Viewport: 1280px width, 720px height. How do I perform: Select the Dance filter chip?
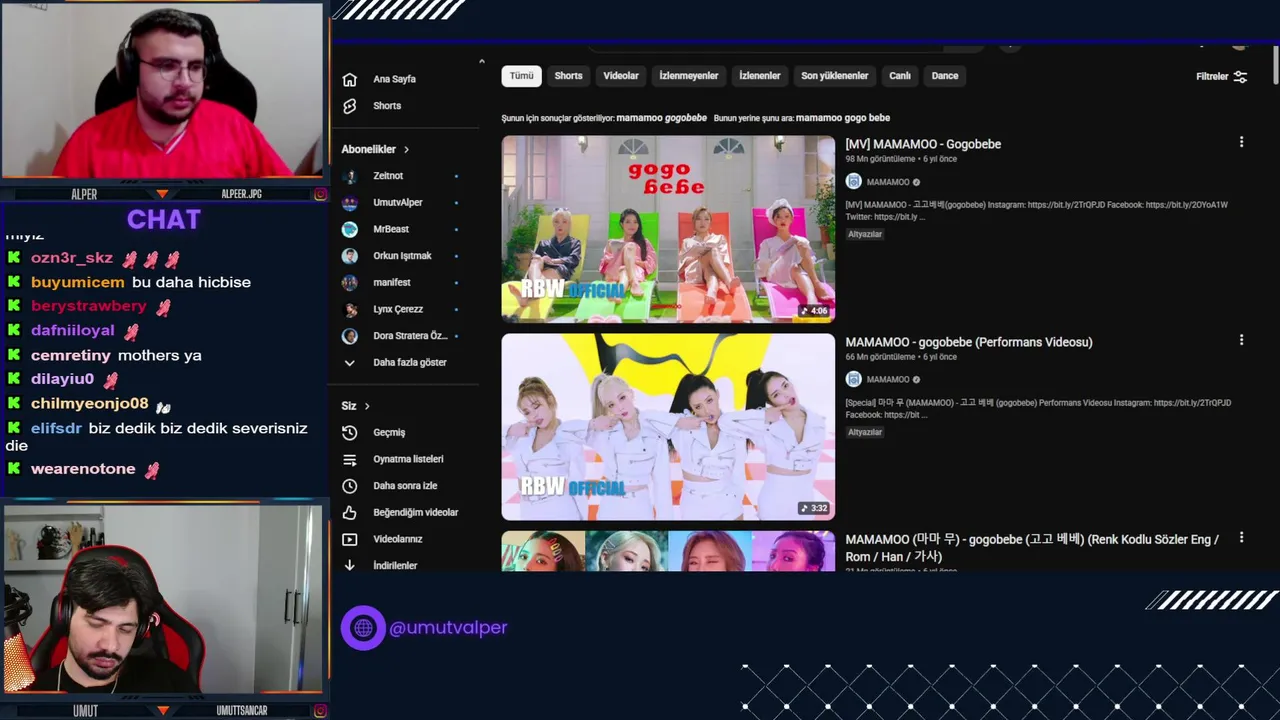click(x=945, y=76)
